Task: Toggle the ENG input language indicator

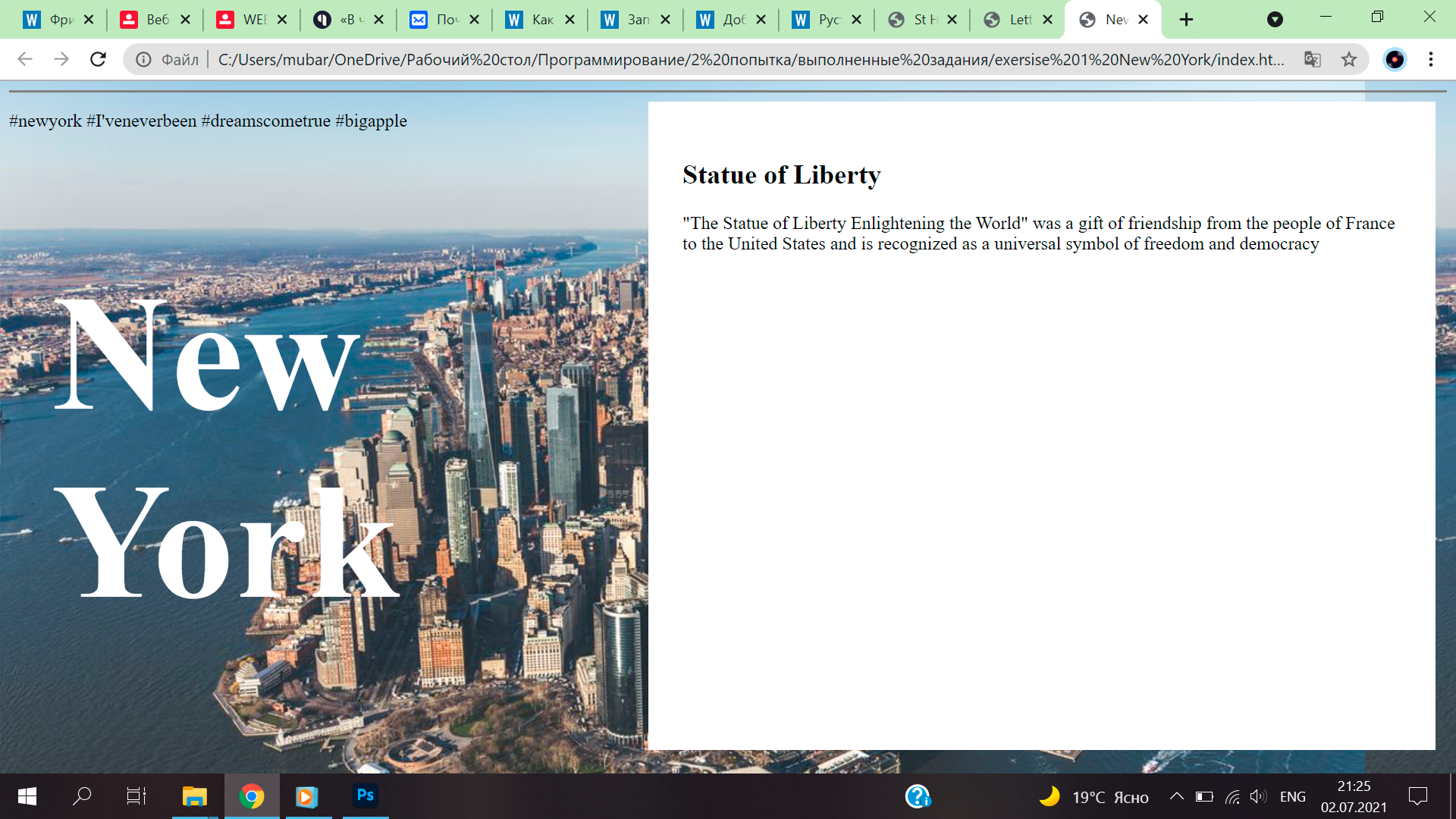Action: click(1292, 796)
